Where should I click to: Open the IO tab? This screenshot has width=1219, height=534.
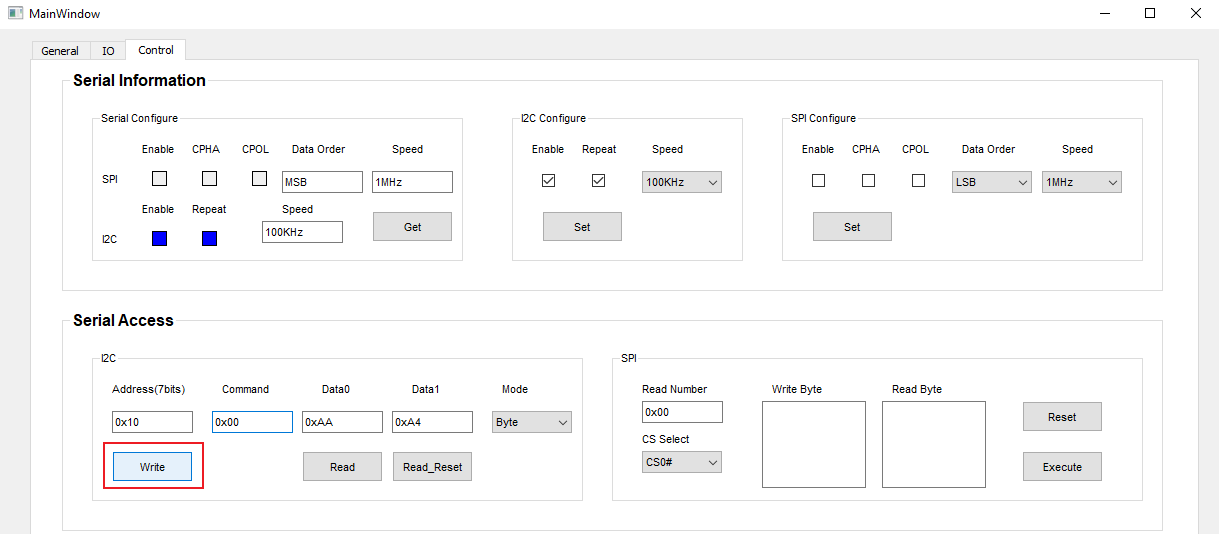click(108, 51)
